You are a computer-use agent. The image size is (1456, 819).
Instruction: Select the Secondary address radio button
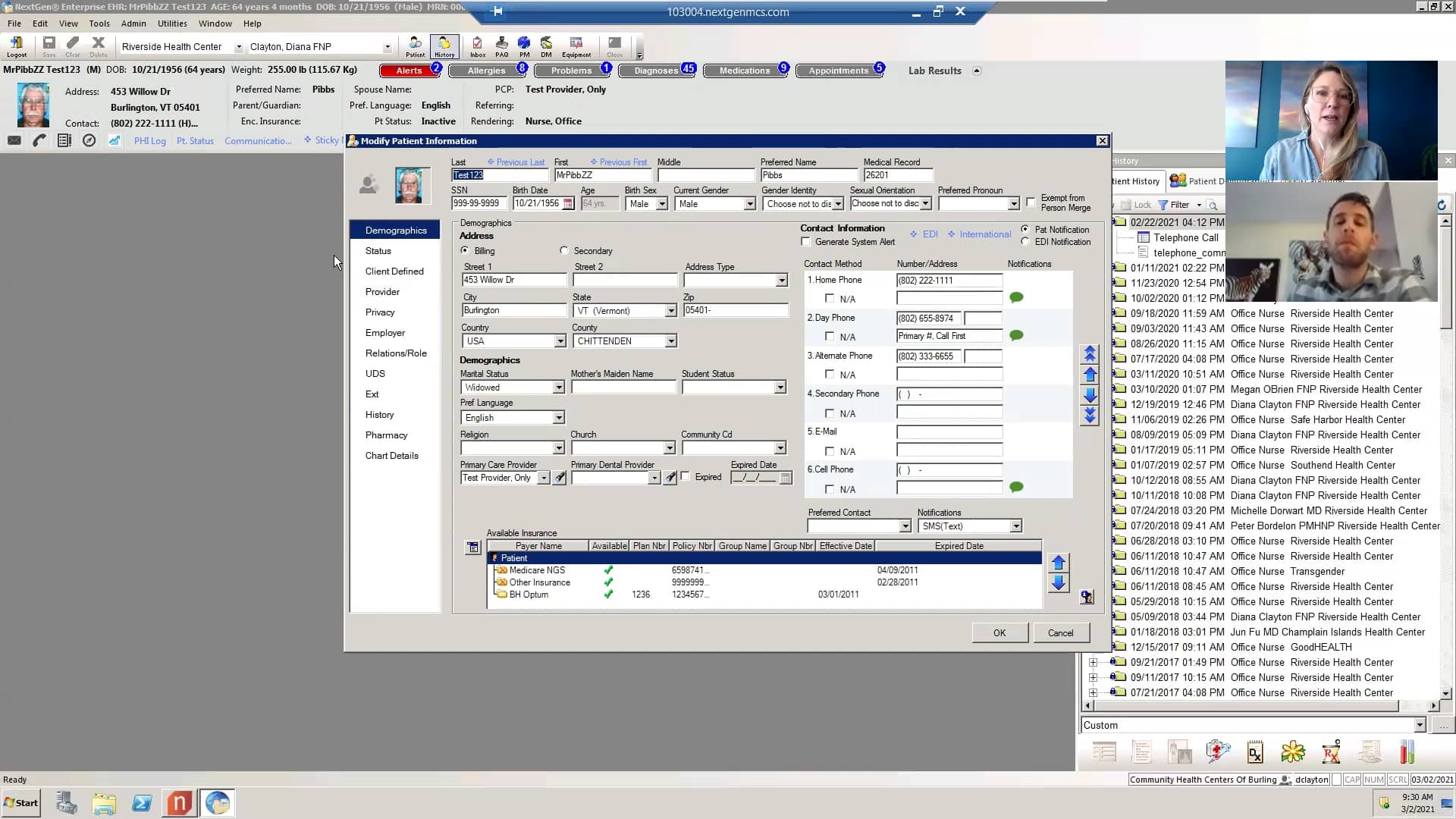(563, 250)
